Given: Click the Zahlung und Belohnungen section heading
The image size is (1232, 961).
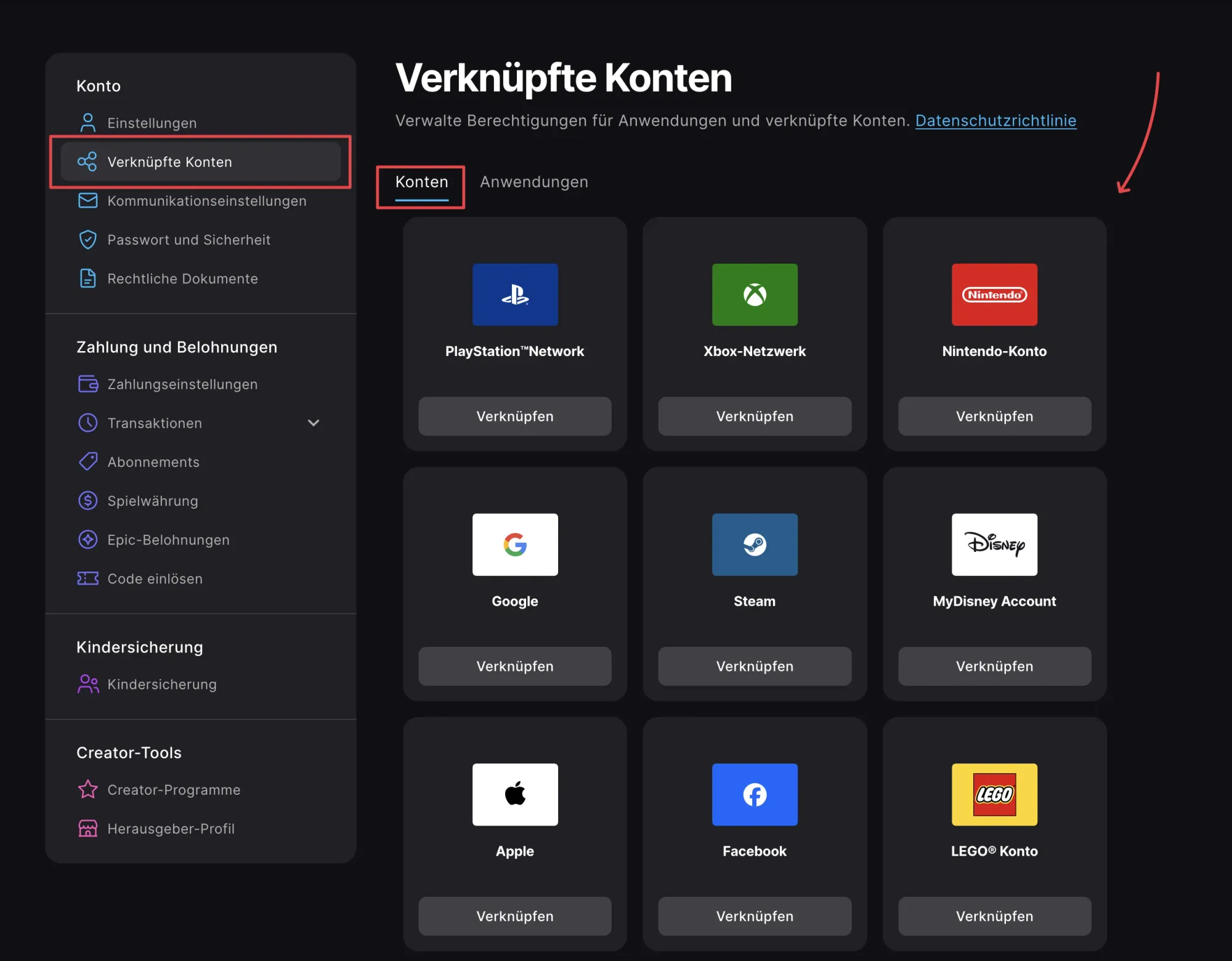Looking at the screenshot, I should [177, 347].
